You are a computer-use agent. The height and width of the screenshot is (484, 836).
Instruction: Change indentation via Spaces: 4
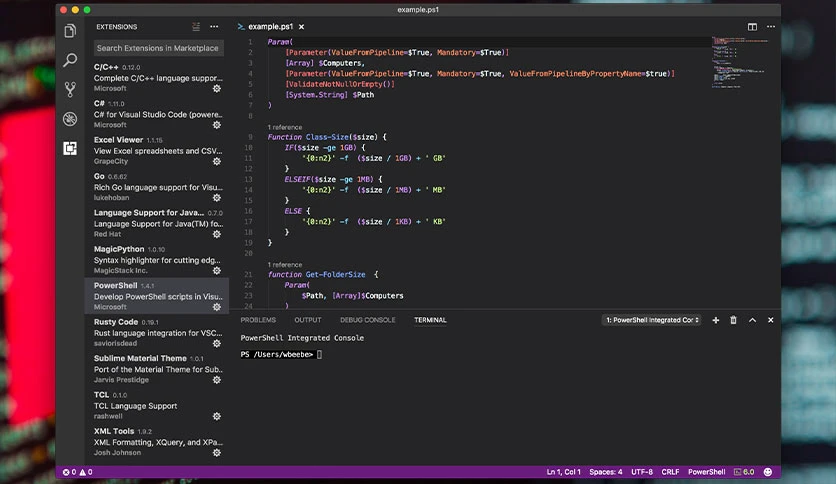[606, 472]
